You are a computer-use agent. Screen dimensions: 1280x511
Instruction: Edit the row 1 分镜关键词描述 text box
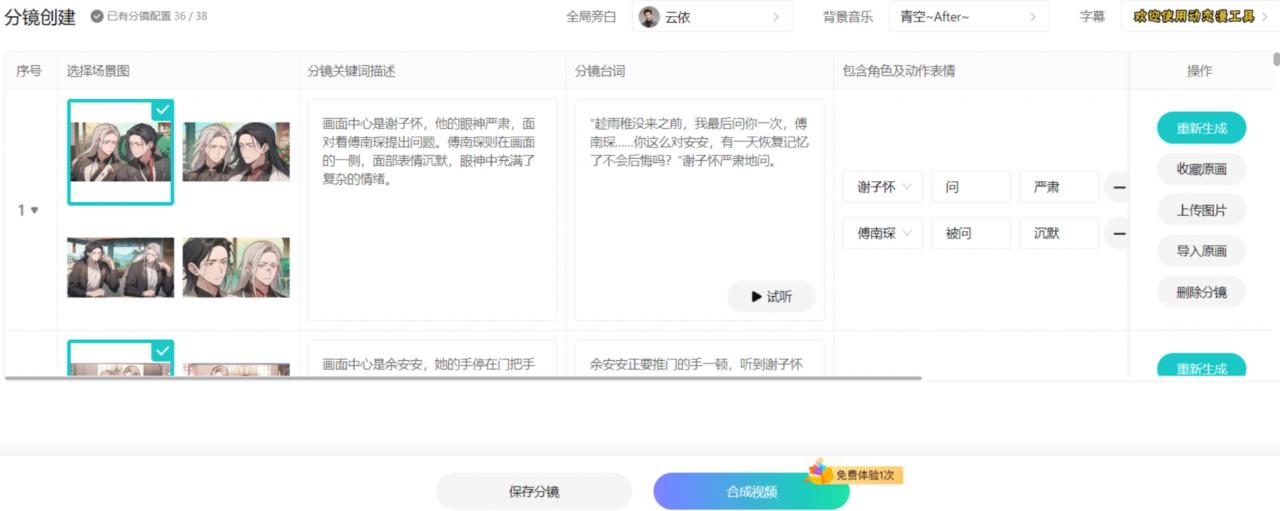click(x=432, y=210)
